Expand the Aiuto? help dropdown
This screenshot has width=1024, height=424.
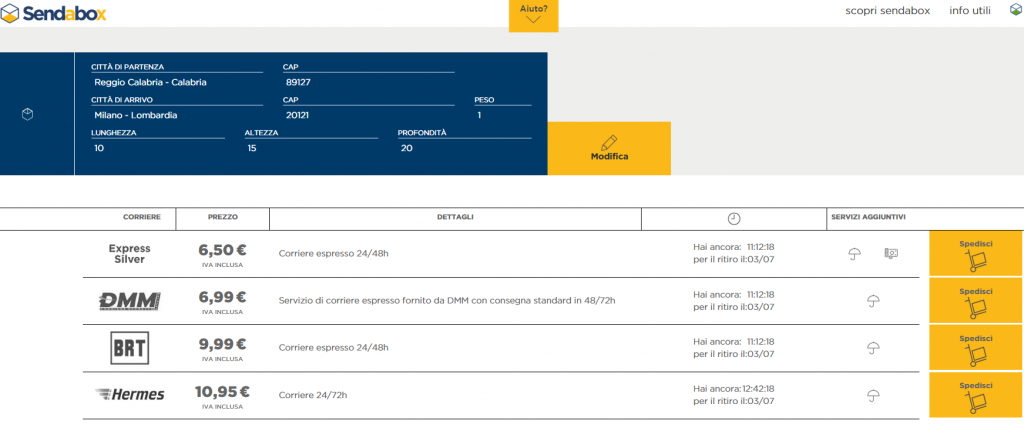(x=533, y=15)
